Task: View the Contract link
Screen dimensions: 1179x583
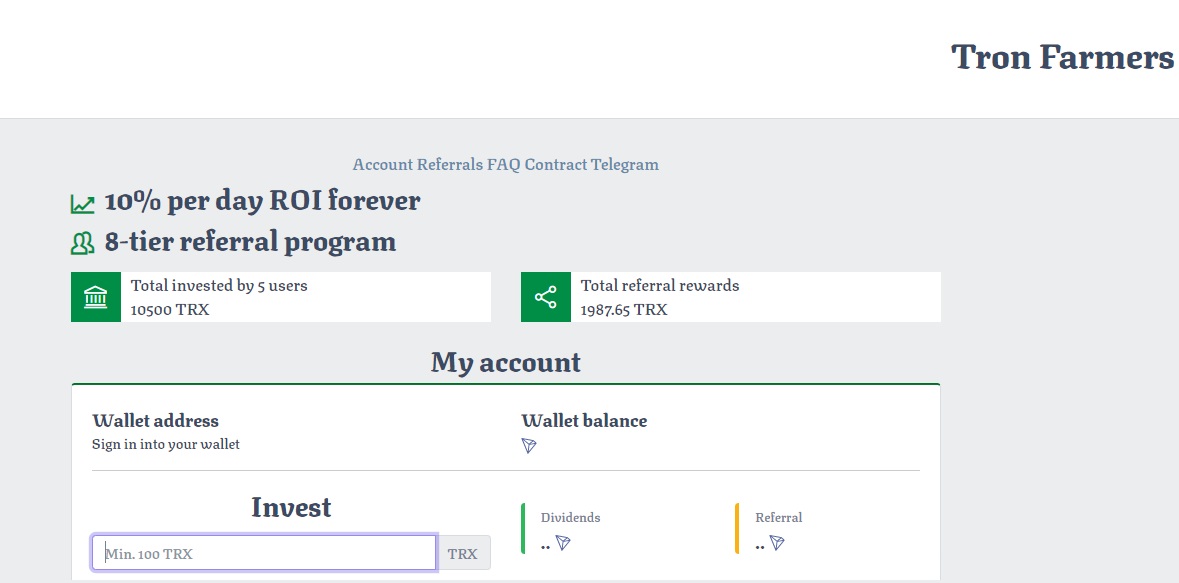Action: click(x=556, y=164)
